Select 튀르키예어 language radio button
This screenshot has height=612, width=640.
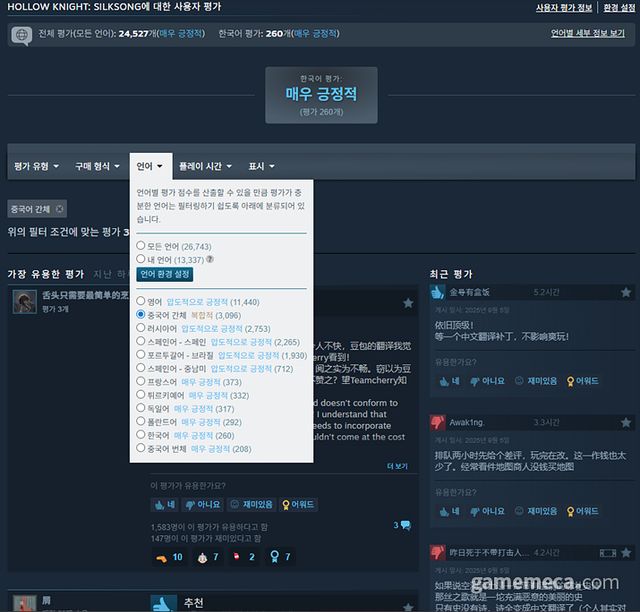(x=141, y=395)
